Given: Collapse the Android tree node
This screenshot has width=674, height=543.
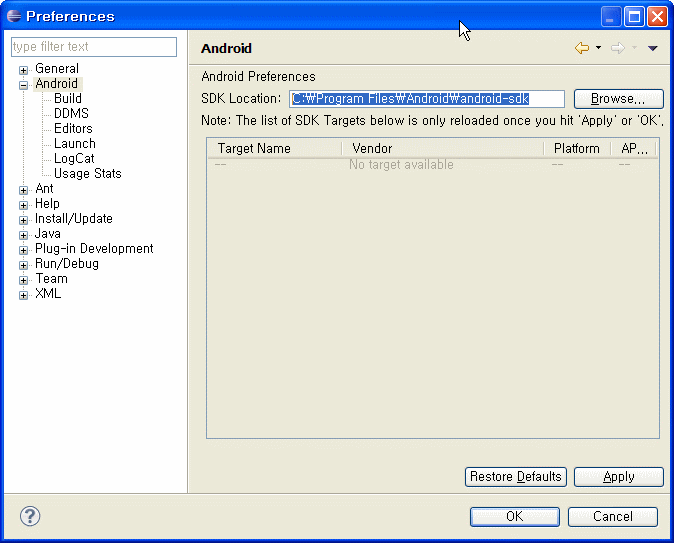Looking at the screenshot, I should (x=23, y=85).
